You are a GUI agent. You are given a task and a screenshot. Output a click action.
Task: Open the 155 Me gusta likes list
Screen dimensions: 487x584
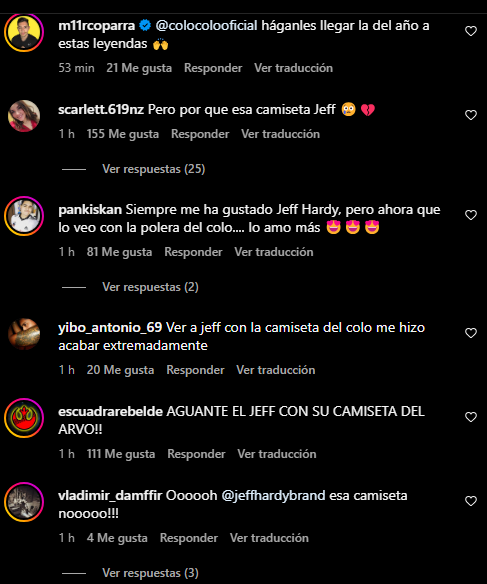(123, 134)
